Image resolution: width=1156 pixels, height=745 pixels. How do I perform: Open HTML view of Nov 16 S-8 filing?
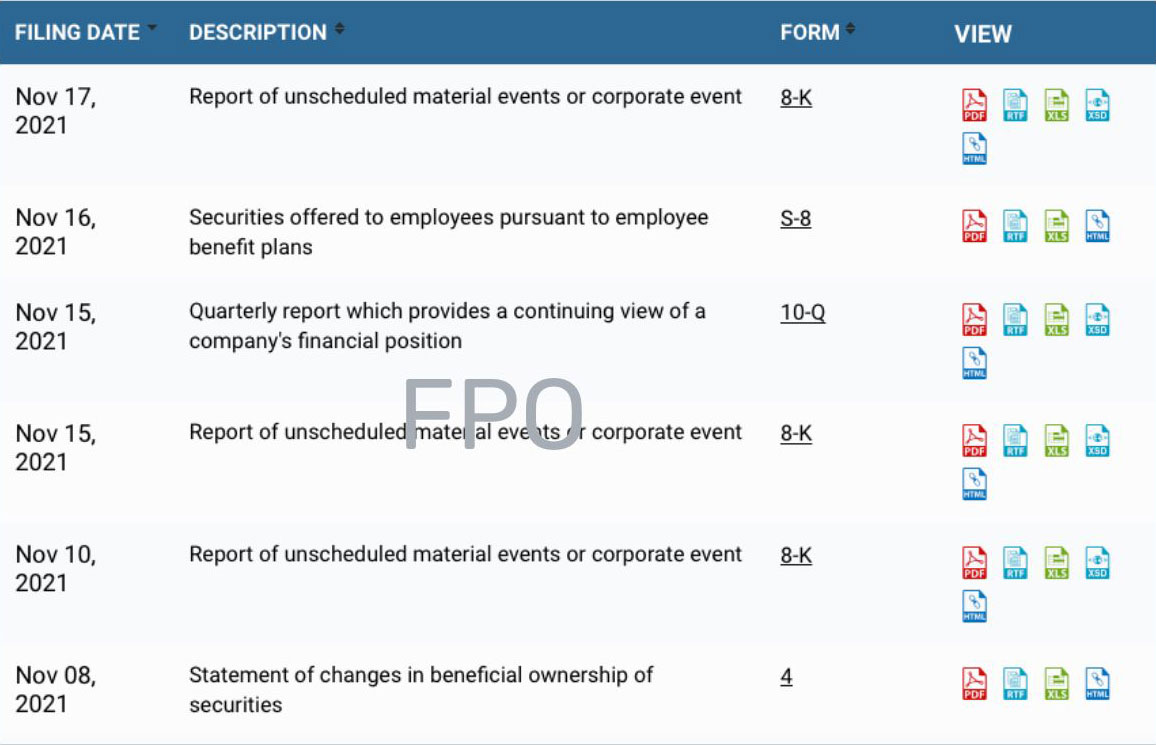point(1097,226)
